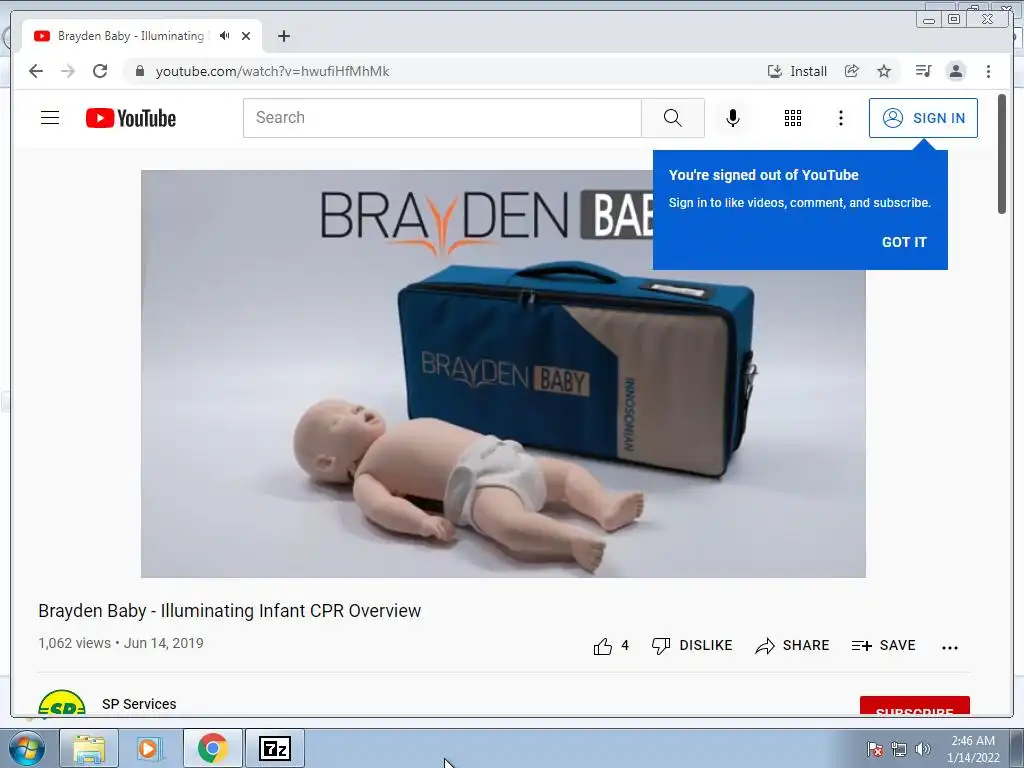Viewport: 1024px width, 768px height.
Task: Go back in Chrome browser
Action: (36, 71)
